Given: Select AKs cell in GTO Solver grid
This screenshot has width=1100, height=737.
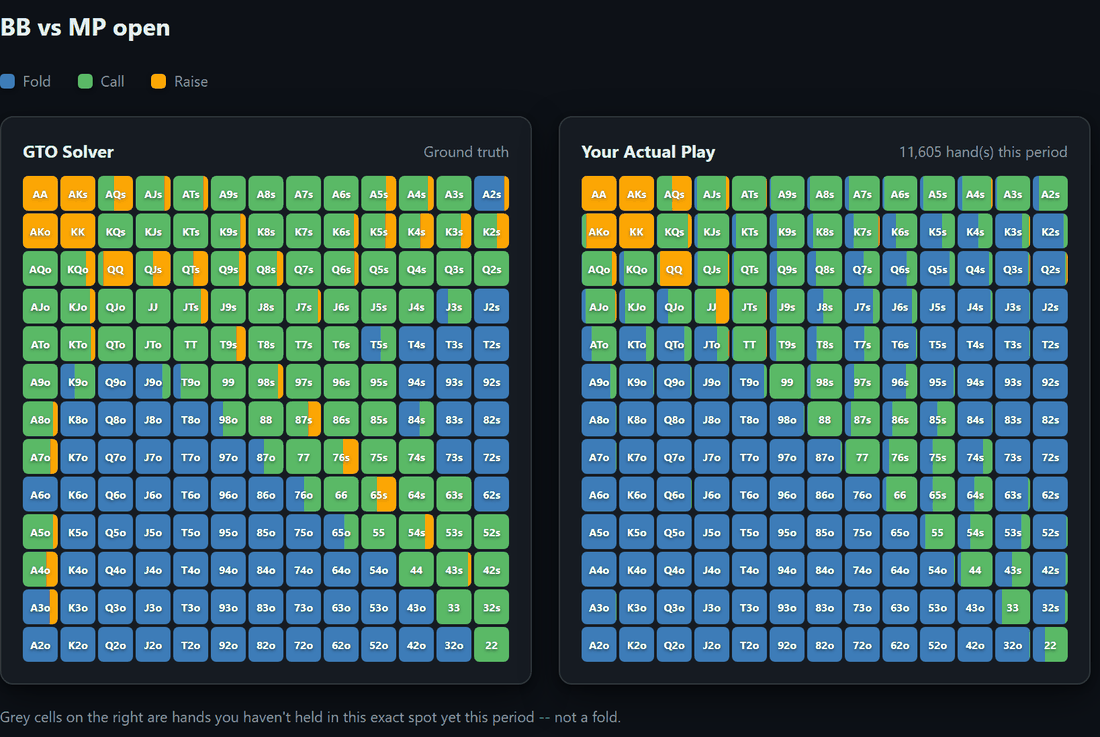Looking at the screenshot, I should (78, 194).
